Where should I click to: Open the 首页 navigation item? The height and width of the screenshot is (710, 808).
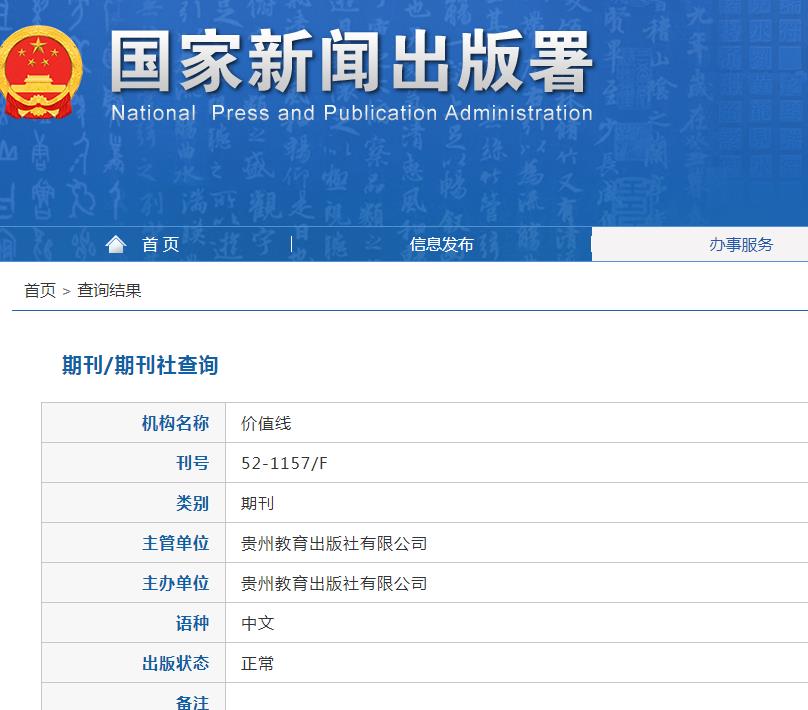point(160,243)
